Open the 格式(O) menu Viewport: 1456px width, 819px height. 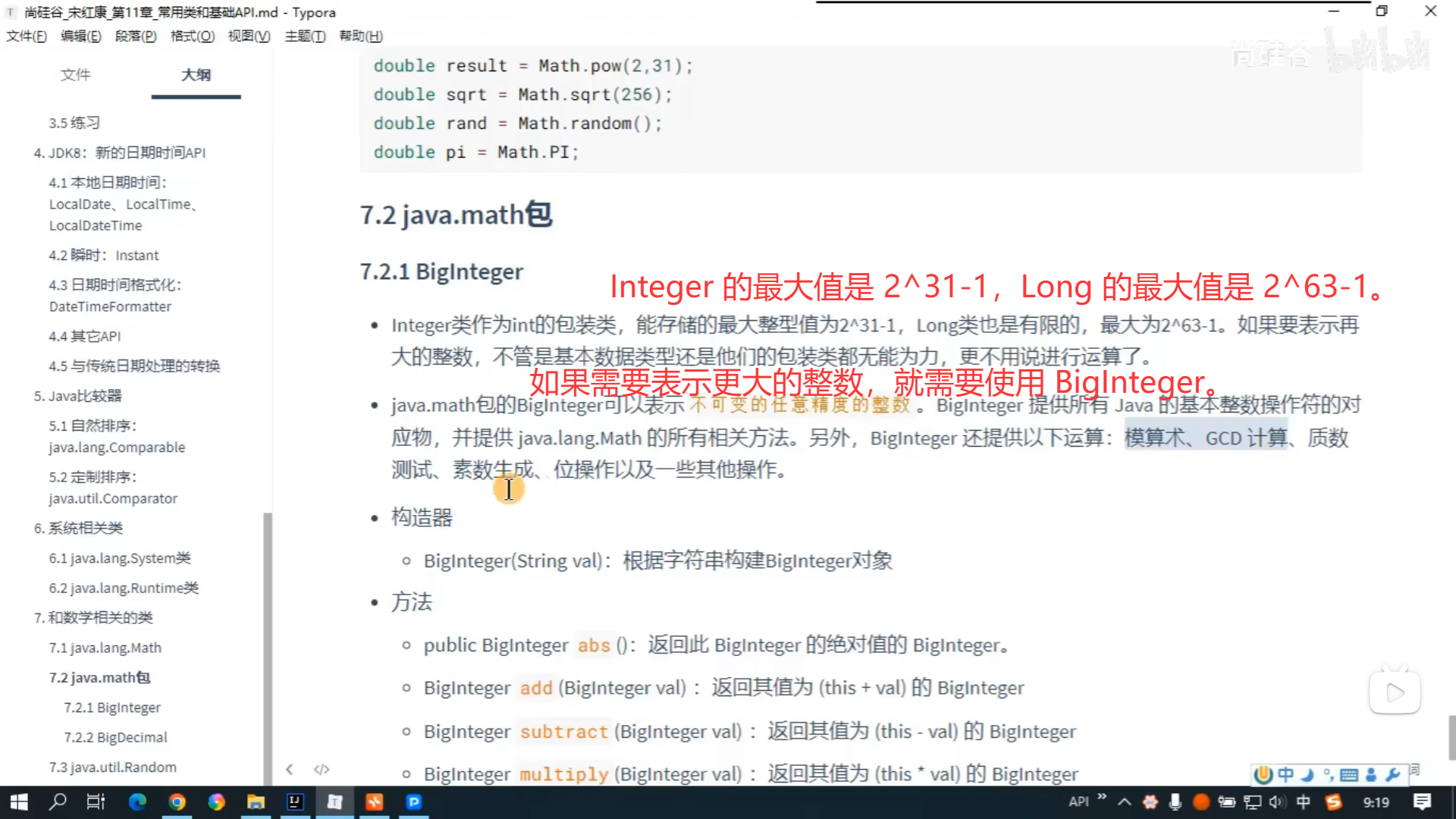(192, 36)
